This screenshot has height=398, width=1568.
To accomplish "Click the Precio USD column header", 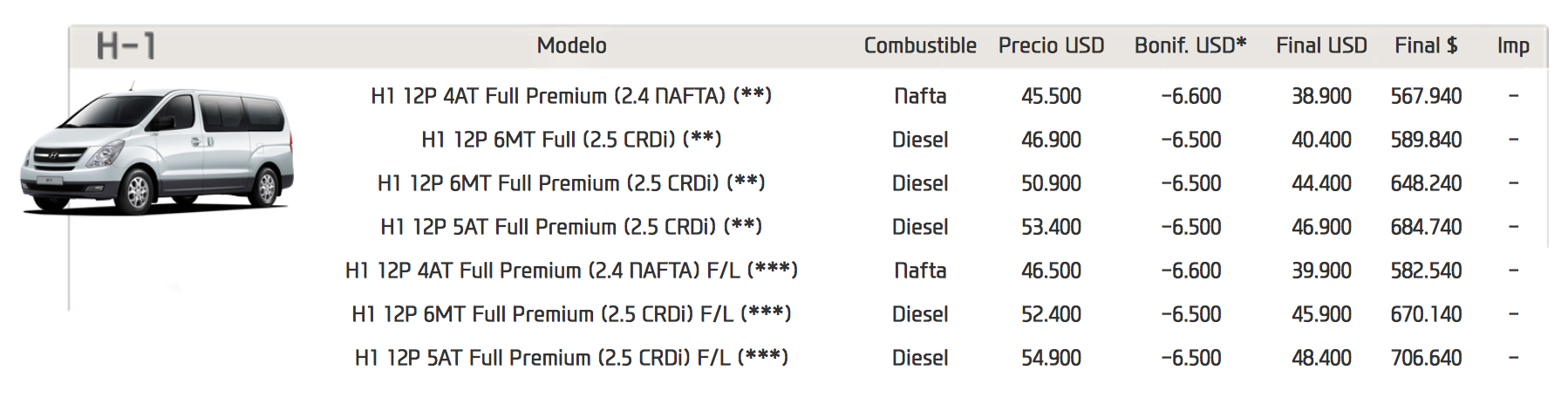I will [1051, 46].
